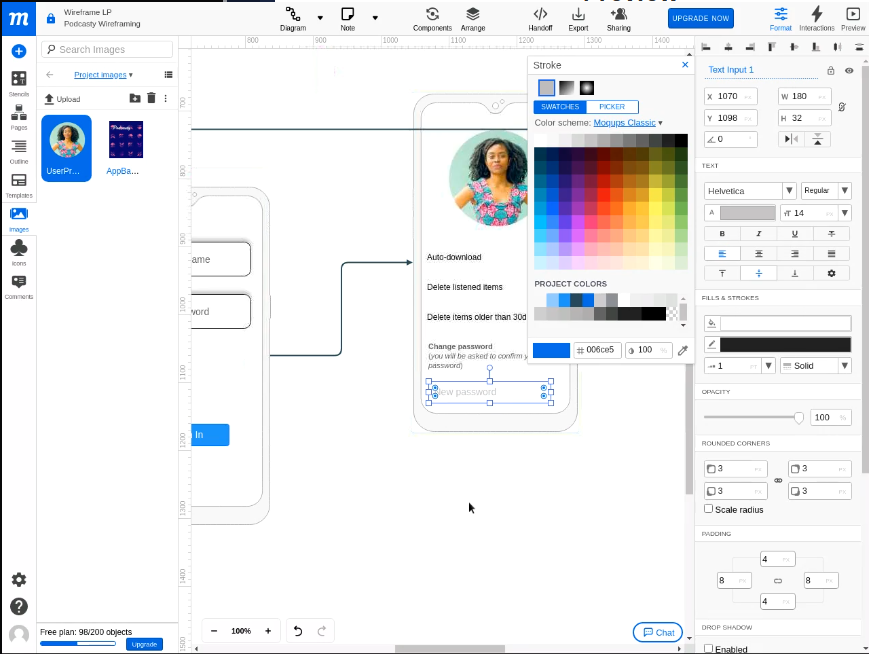The width and height of the screenshot is (869, 654).
Task: Apply bold text formatting
Action: (x=722, y=234)
